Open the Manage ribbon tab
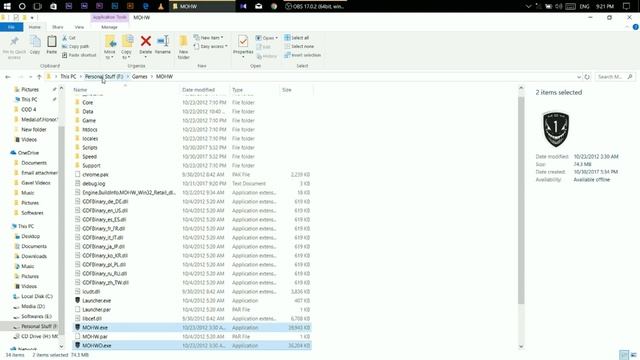The image size is (640, 360). pos(109,27)
